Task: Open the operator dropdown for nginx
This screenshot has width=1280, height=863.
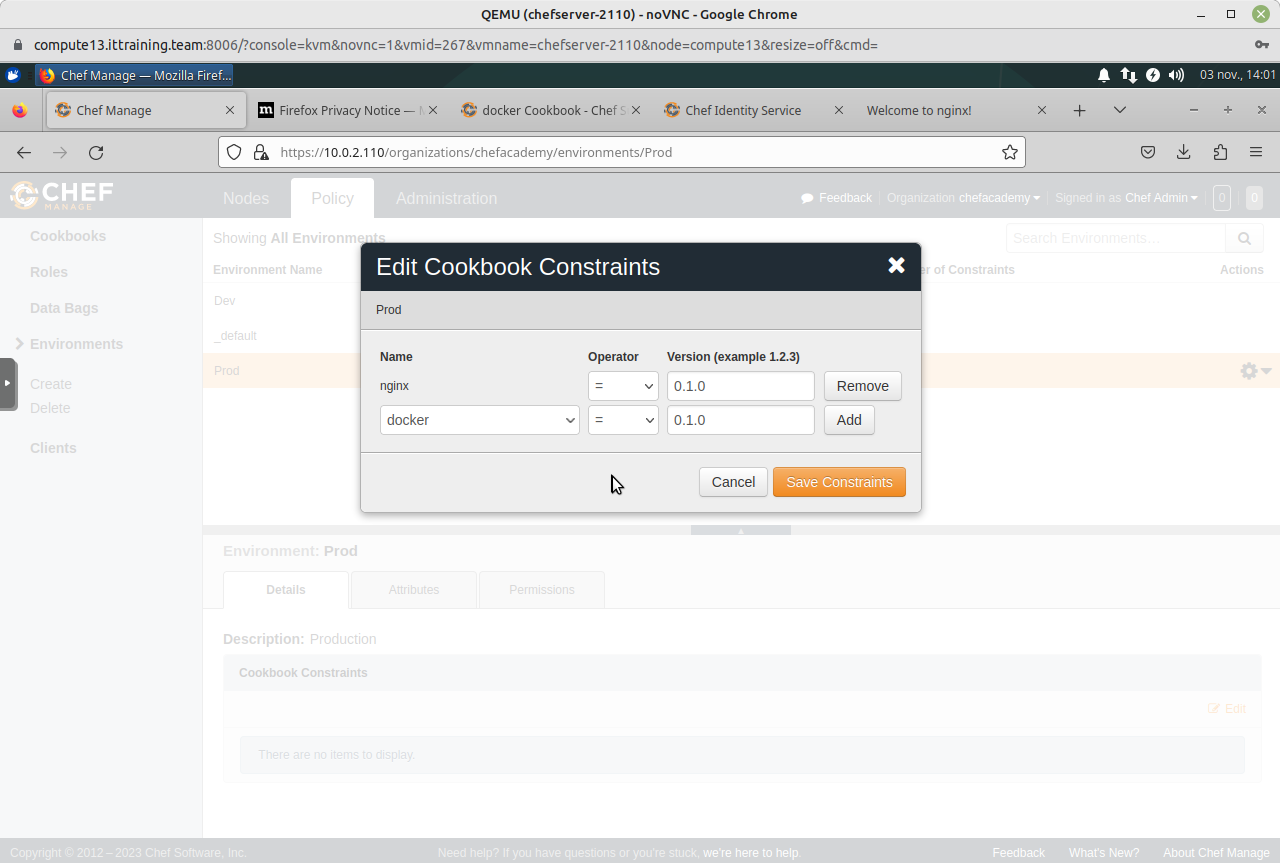Action: (623, 386)
